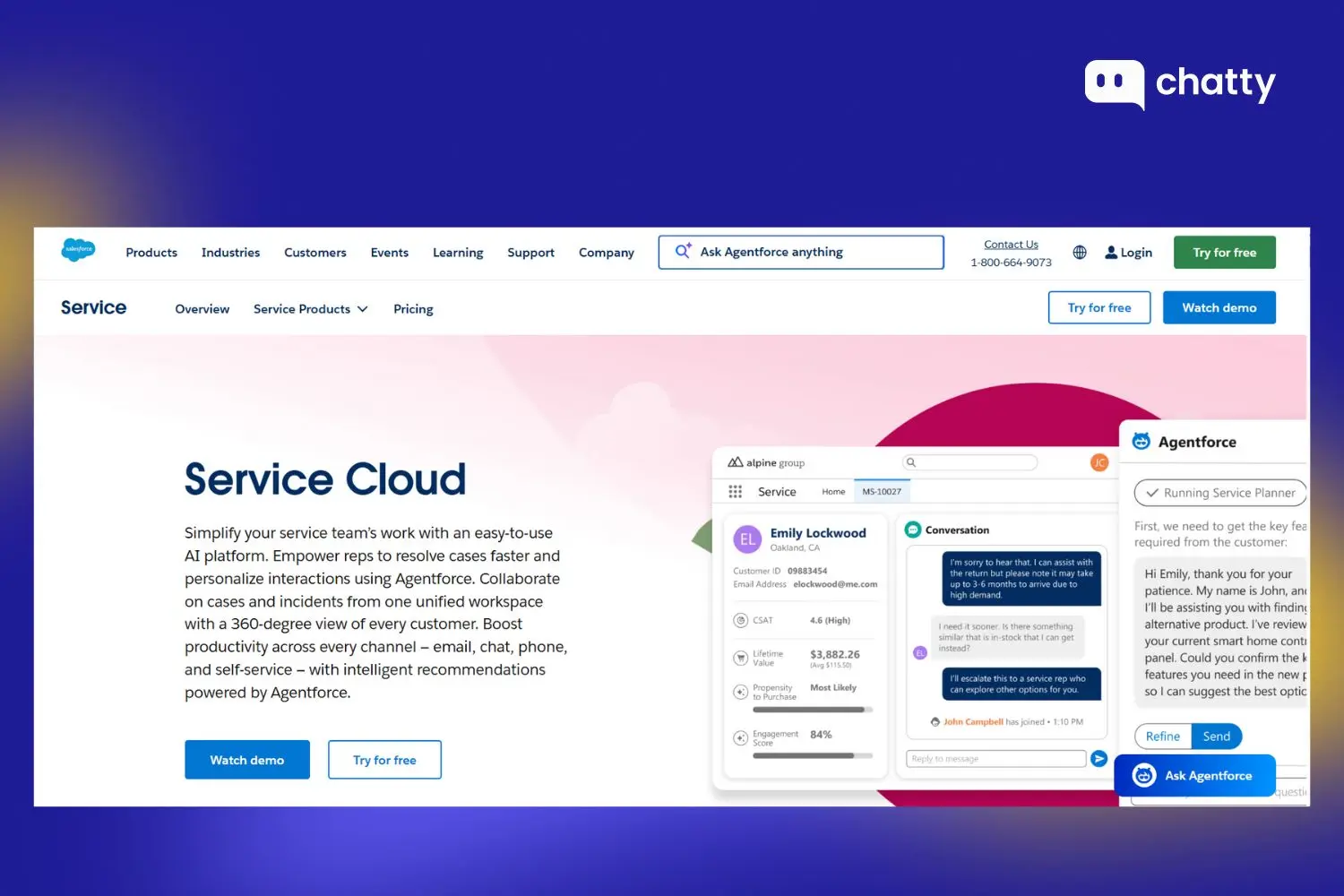Go to the Service section title
This screenshot has height=896, width=1344.
pos(93,307)
